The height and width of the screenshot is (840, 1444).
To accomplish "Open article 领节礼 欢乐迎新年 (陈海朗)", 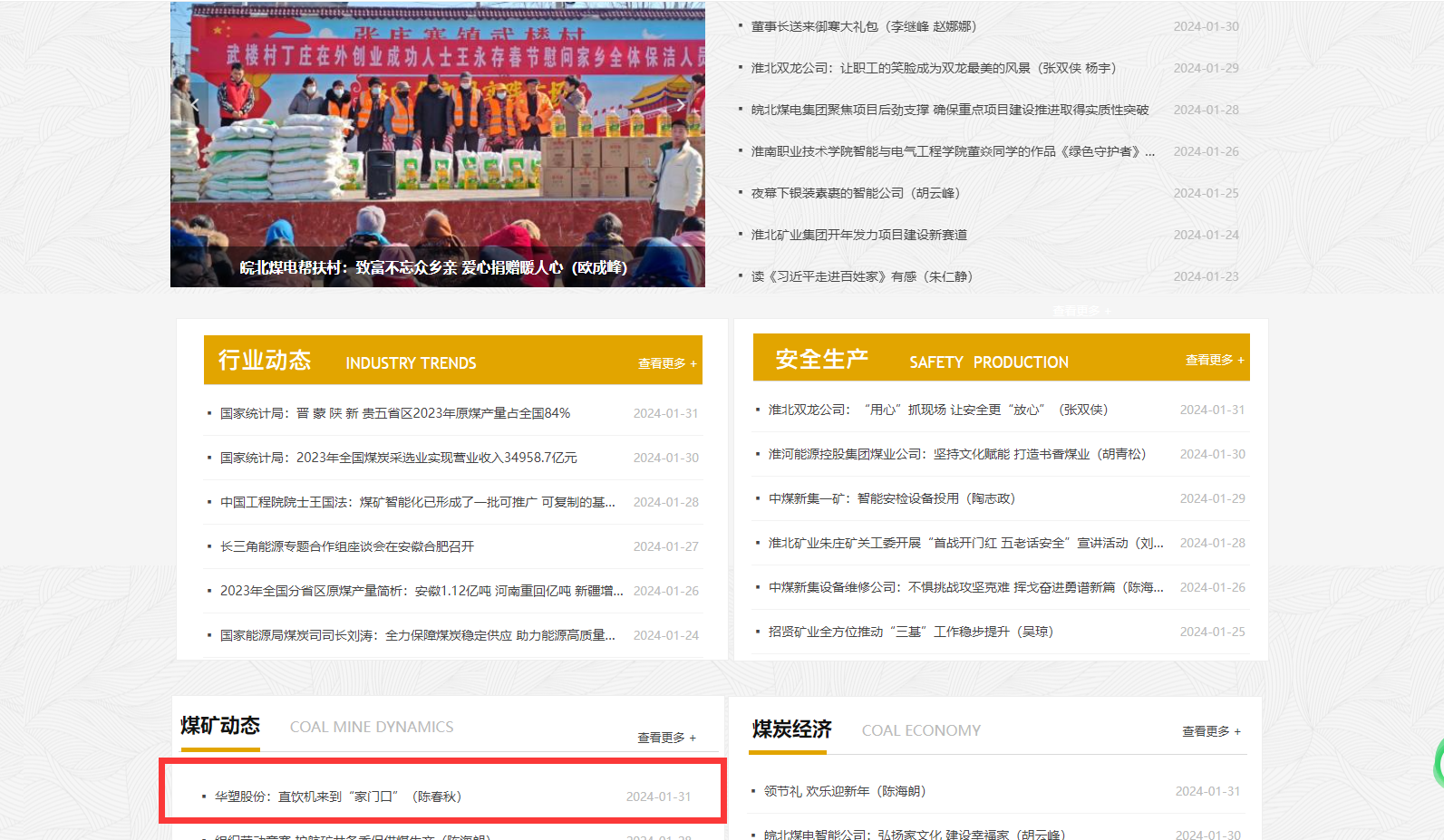I will tap(844, 791).
